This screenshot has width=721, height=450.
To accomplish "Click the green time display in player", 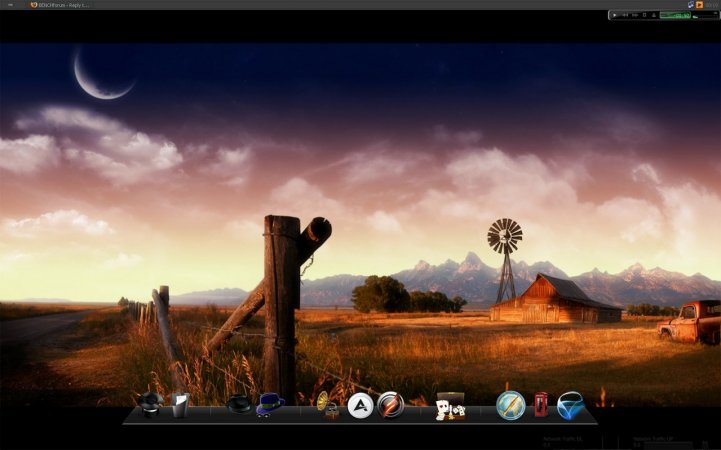I will point(675,15).
